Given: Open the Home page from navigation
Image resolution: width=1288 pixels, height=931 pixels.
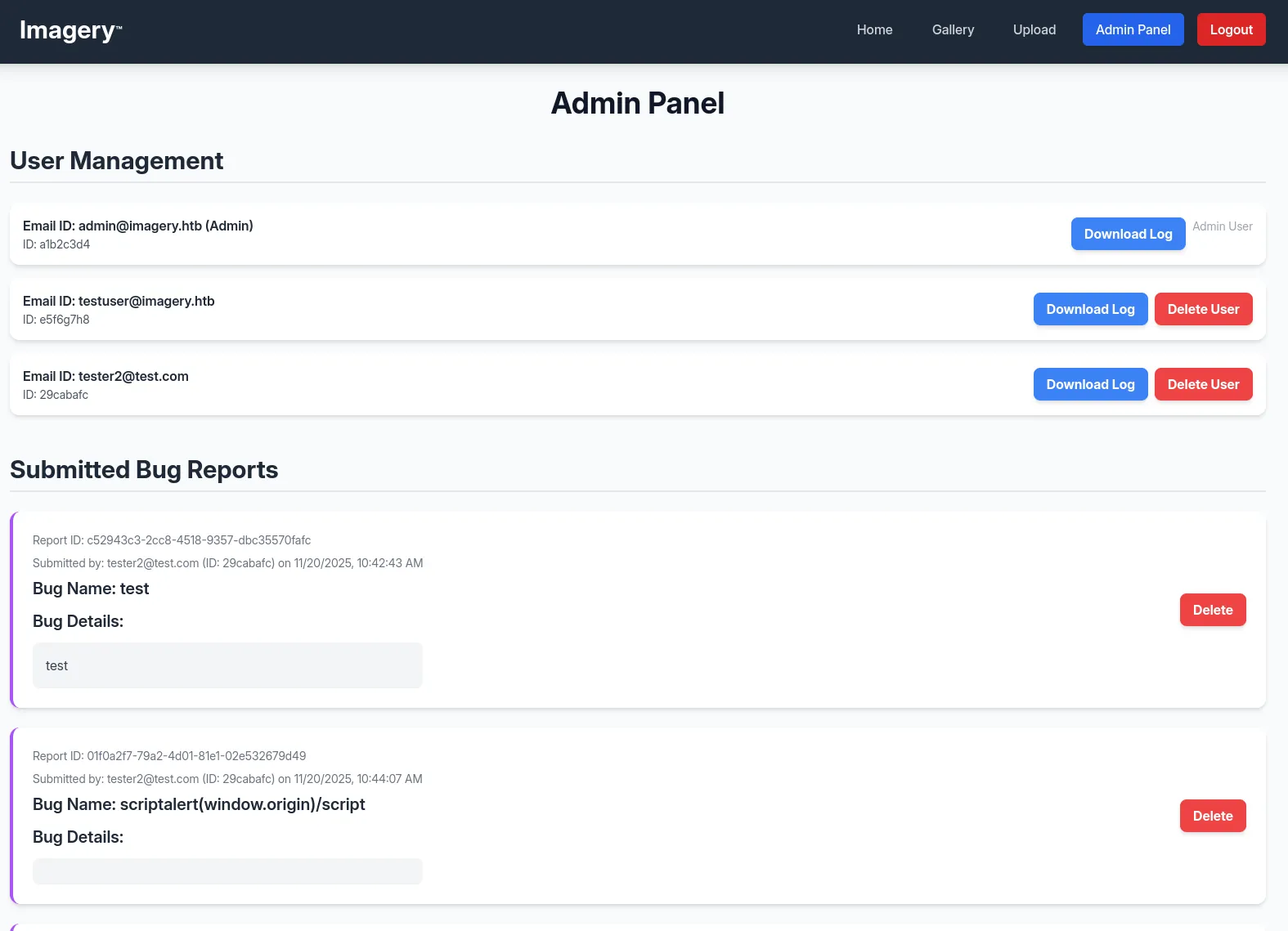Looking at the screenshot, I should coord(874,29).
